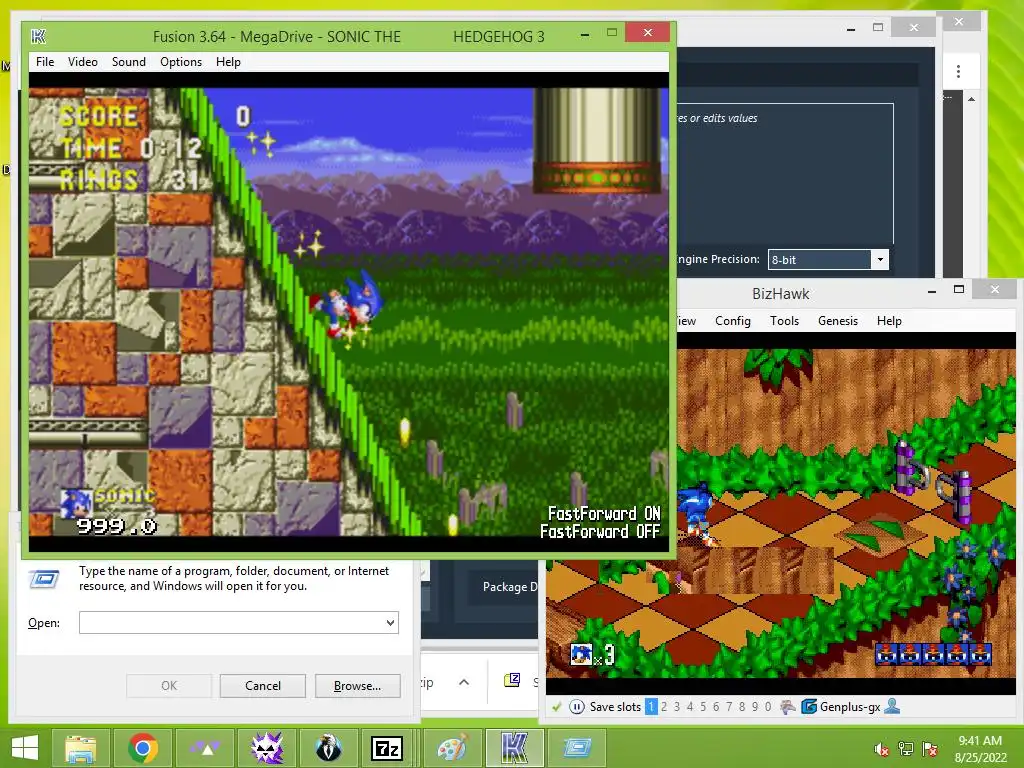1024x768 pixels.
Task: Open File Explorer from taskbar
Action: pyautogui.click(x=81, y=748)
